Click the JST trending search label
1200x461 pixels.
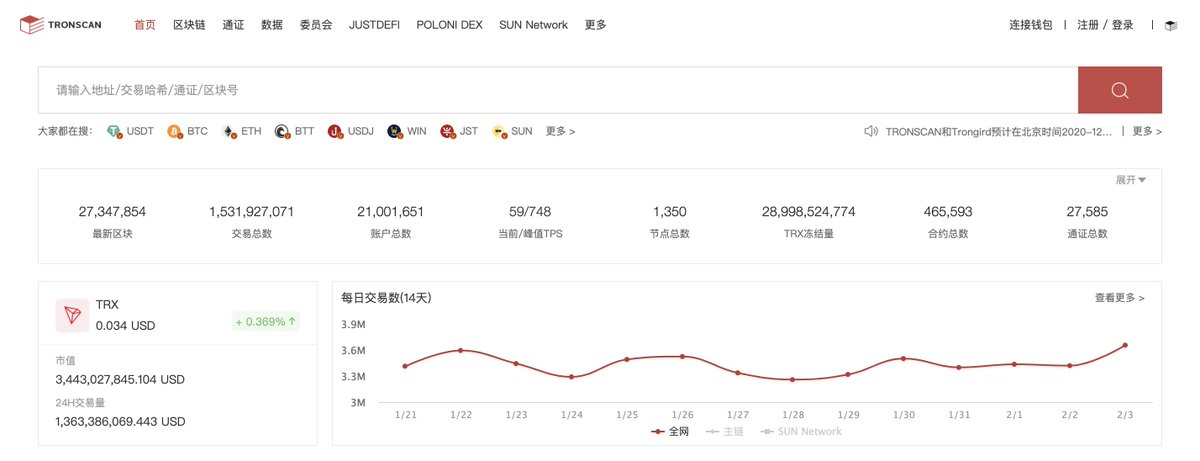pyautogui.click(x=468, y=131)
